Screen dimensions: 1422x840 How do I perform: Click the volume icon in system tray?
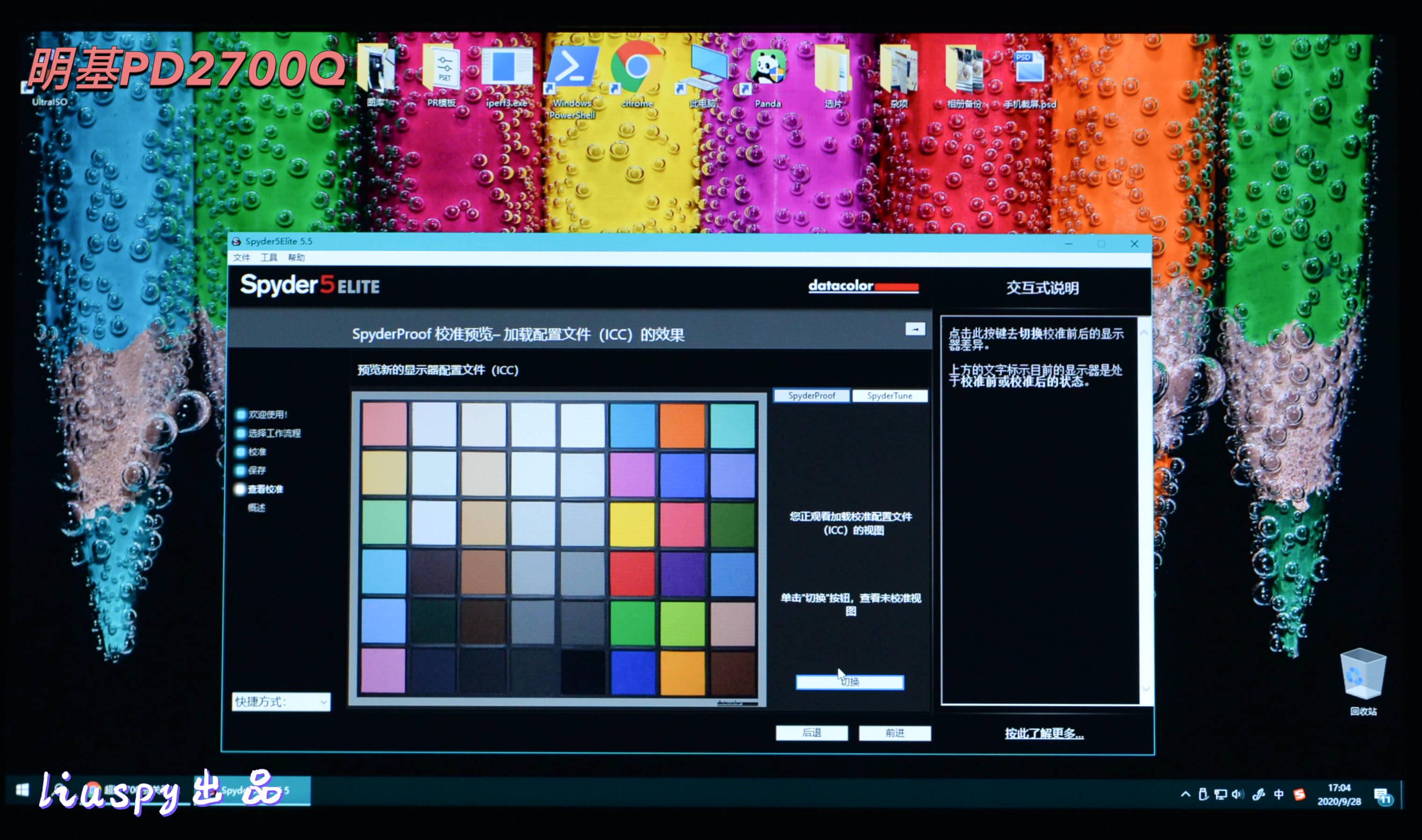pos(1238,794)
